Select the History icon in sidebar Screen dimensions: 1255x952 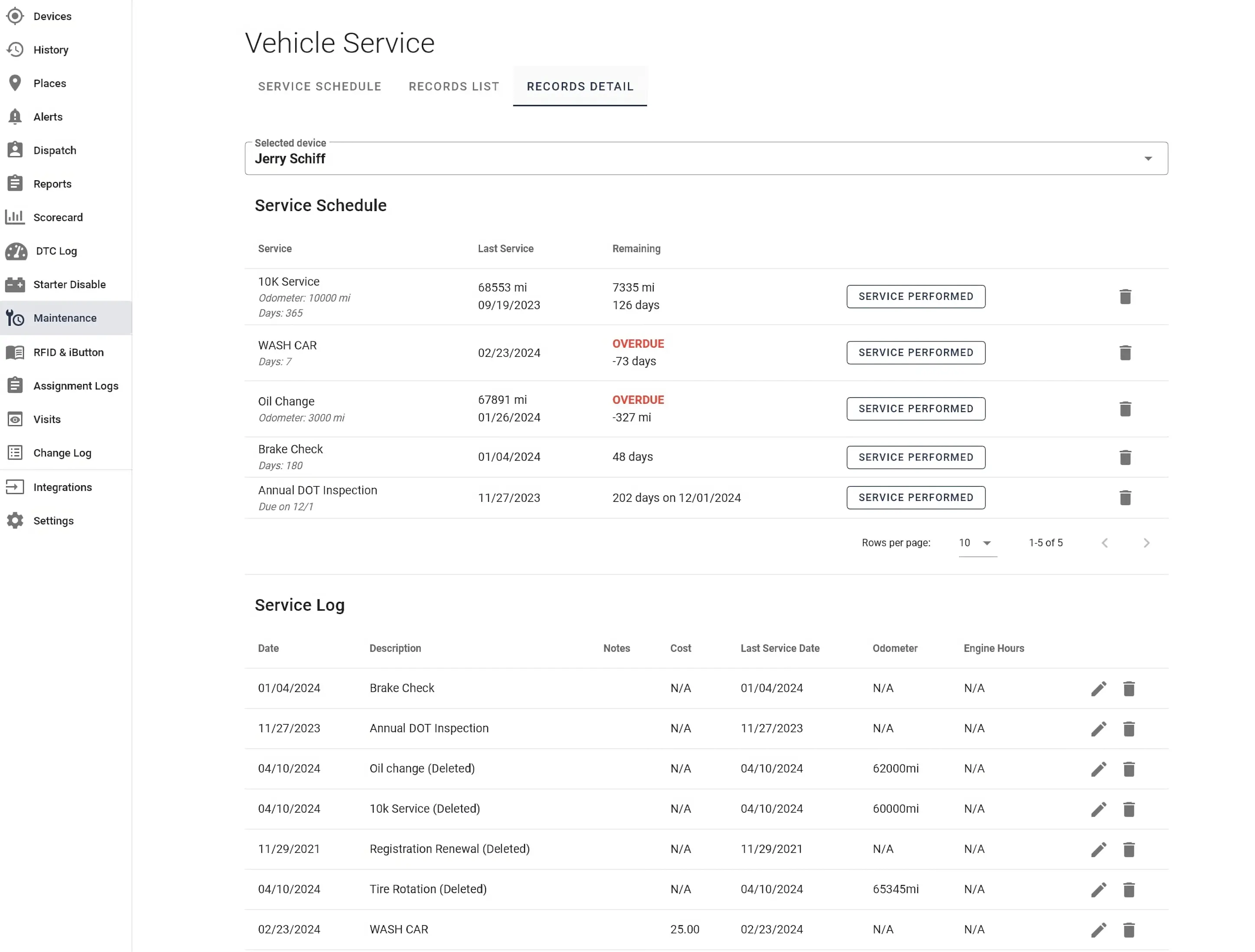[15, 49]
